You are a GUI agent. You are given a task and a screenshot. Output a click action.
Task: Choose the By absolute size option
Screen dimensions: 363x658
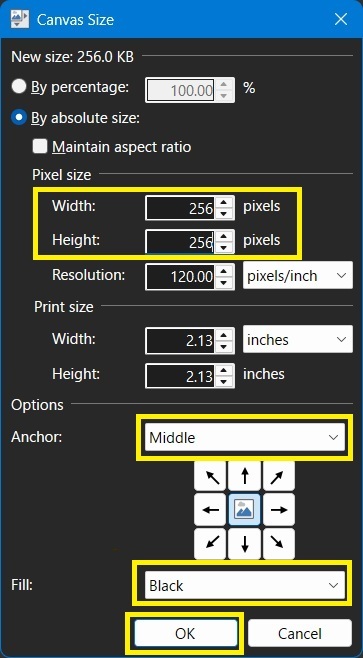point(19,118)
